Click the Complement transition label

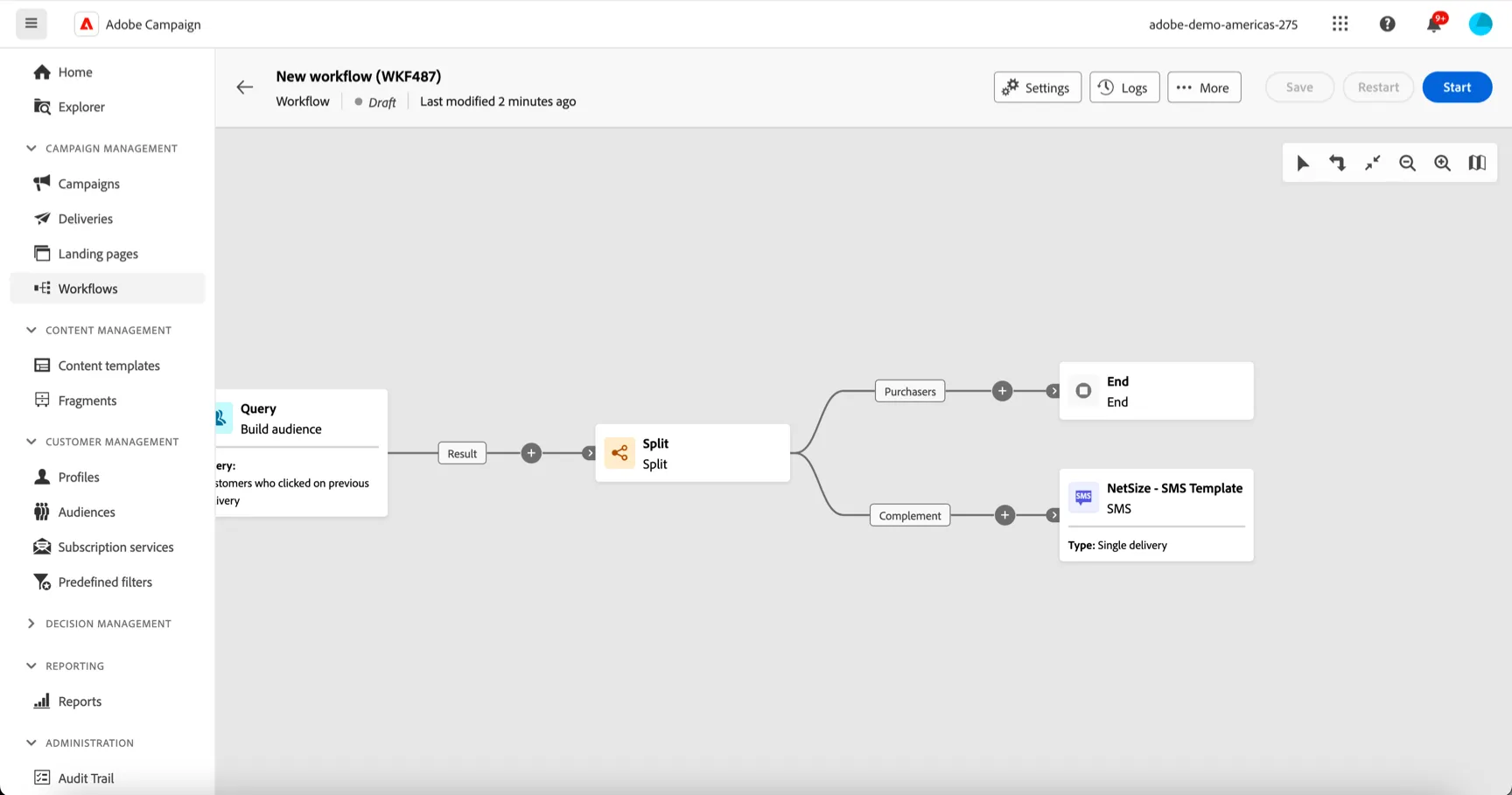tap(910, 515)
